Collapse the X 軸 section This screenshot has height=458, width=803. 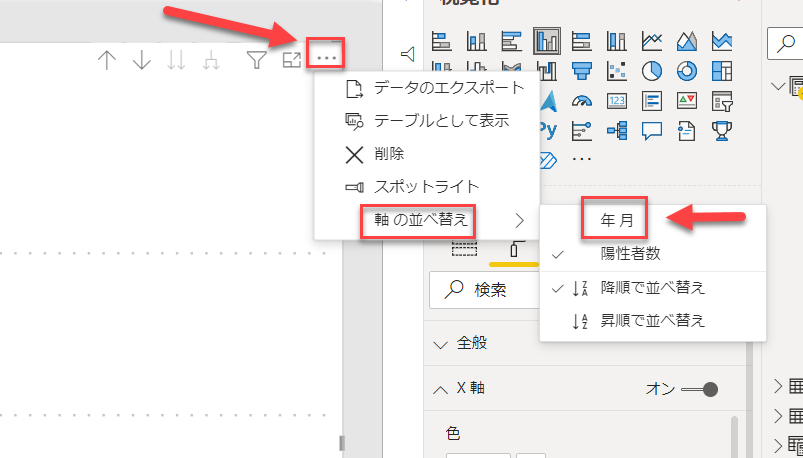440,389
